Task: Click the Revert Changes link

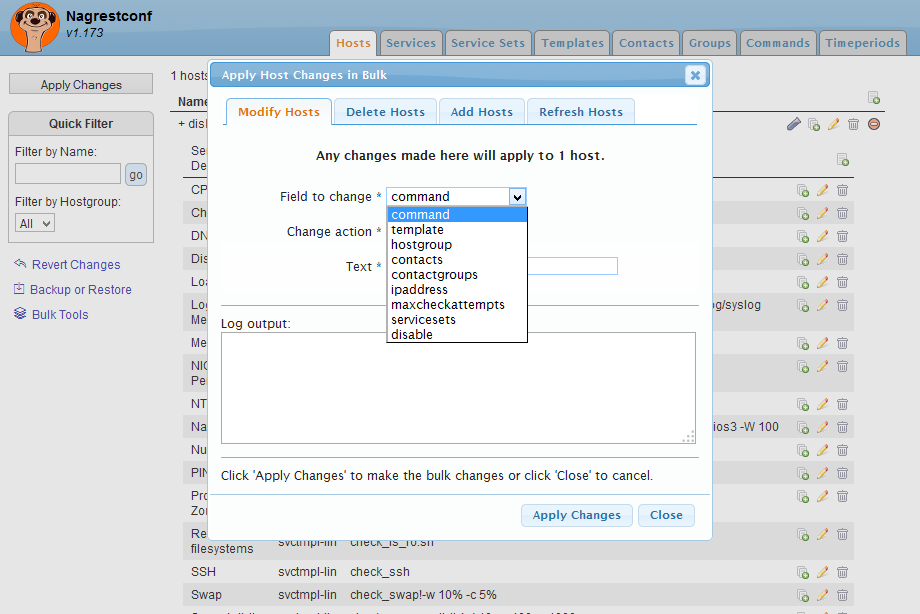Action: click(76, 264)
